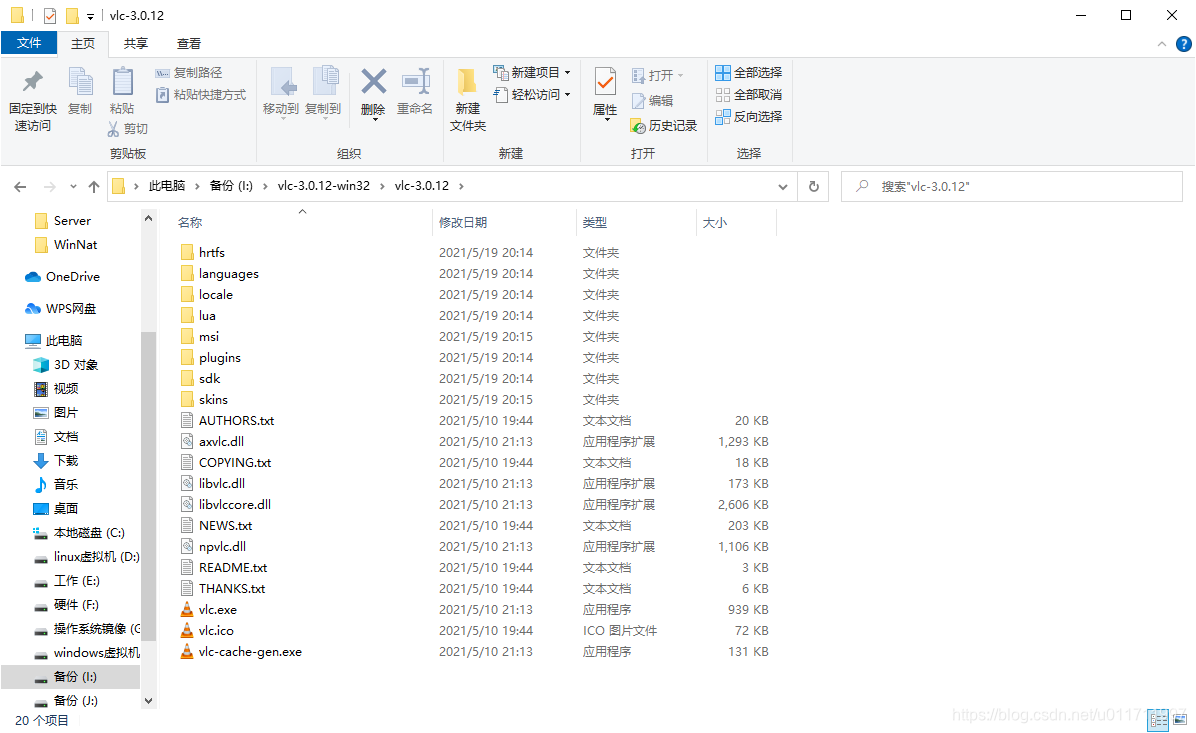The height and width of the screenshot is (733, 1196).
Task: Click the quick access toolbar dropdown arrow
Action: (90, 16)
